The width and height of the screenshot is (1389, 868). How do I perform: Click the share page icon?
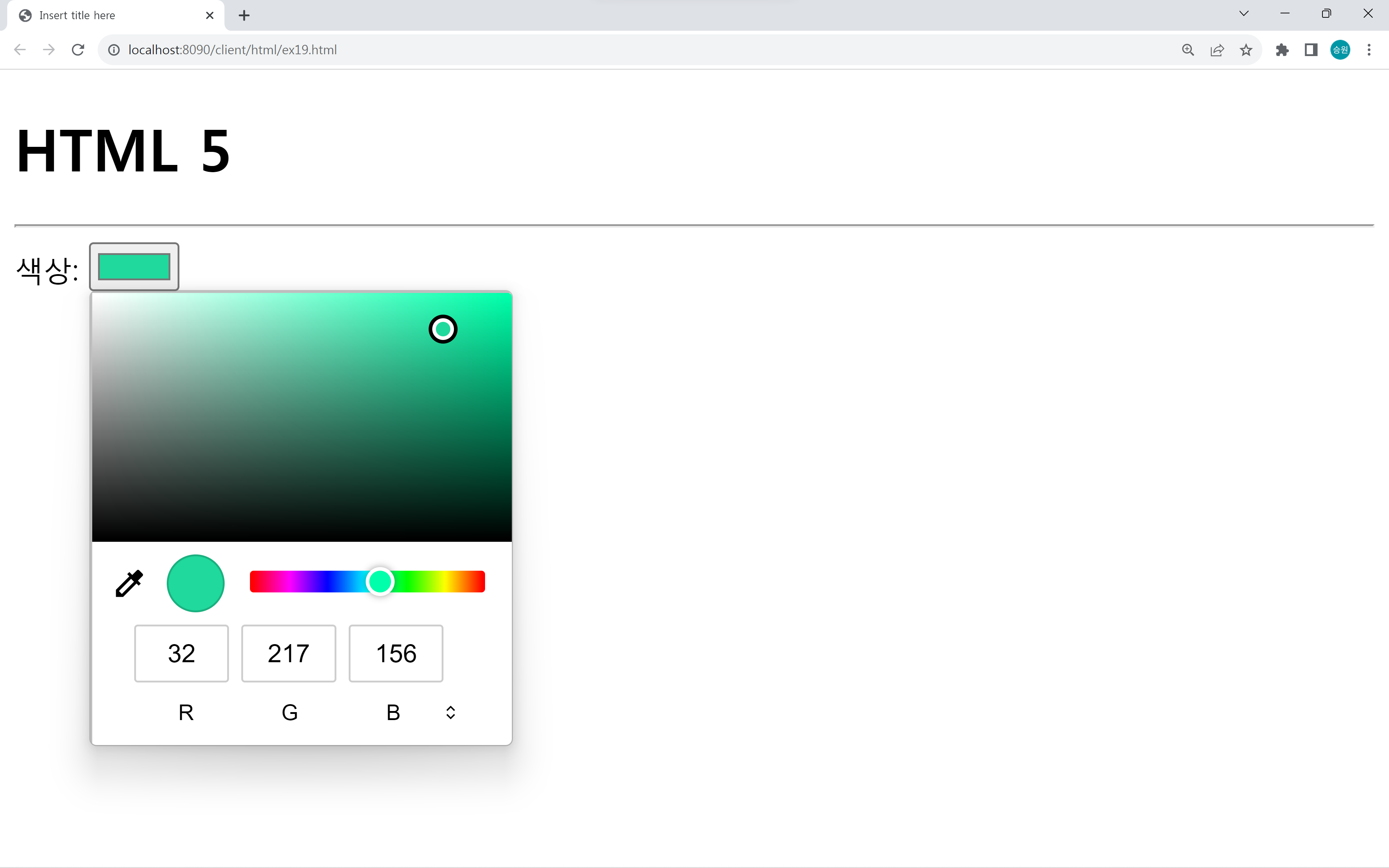tap(1217, 50)
